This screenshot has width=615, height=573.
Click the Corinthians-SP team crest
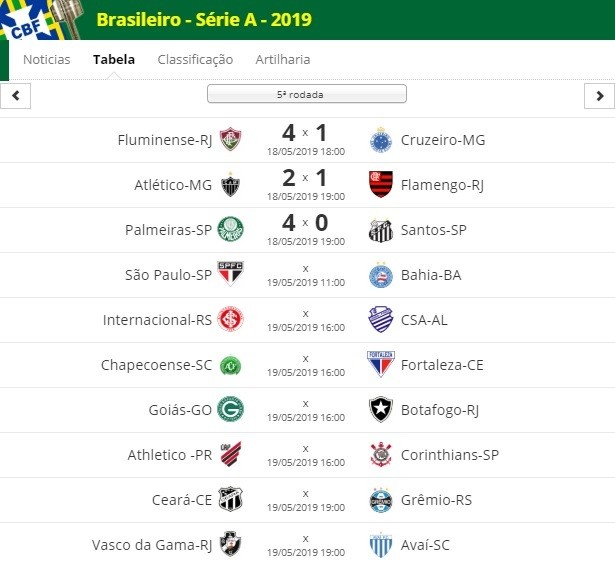click(380, 455)
